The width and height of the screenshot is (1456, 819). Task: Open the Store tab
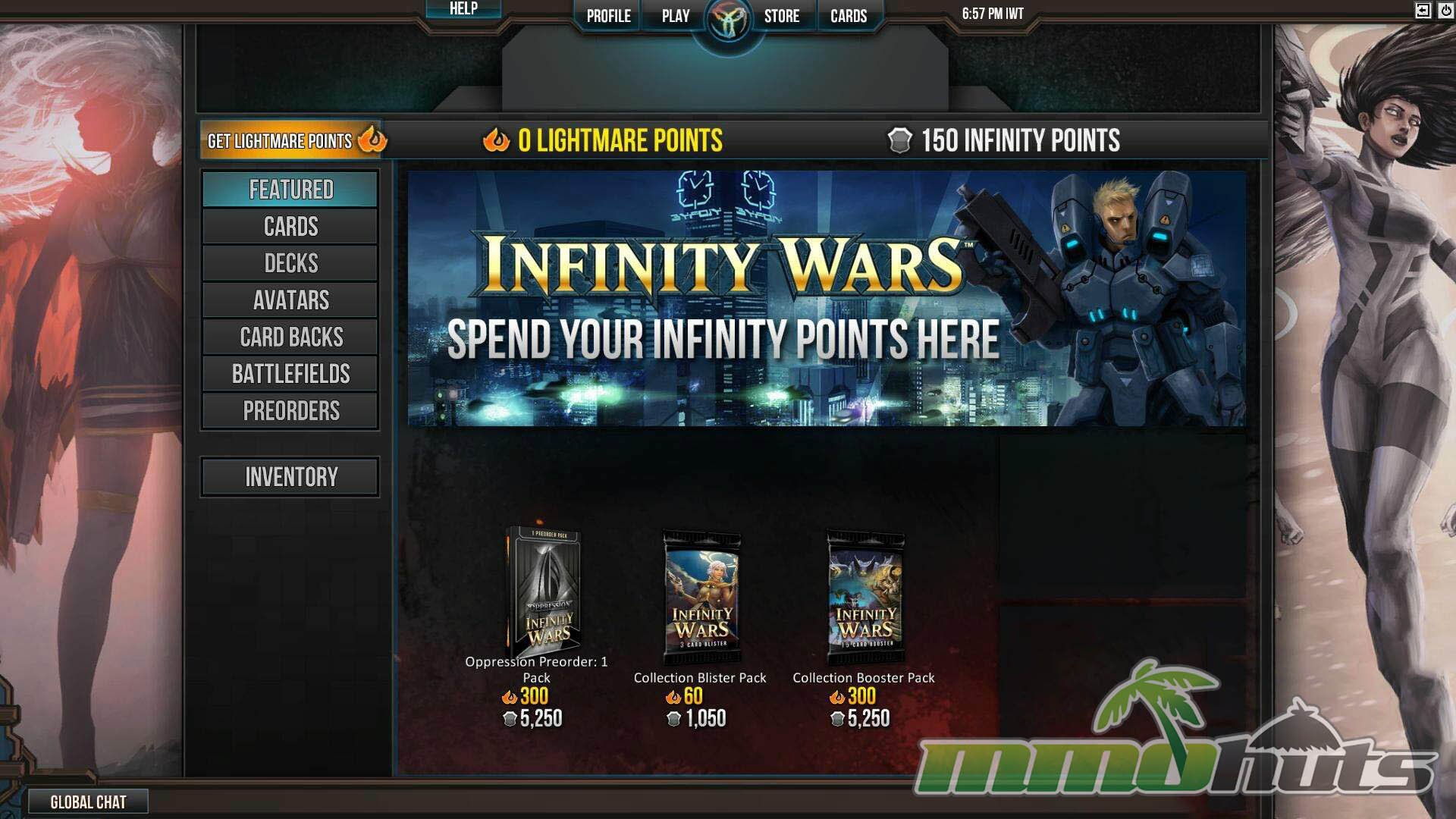pyautogui.click(x=781, y=16)
